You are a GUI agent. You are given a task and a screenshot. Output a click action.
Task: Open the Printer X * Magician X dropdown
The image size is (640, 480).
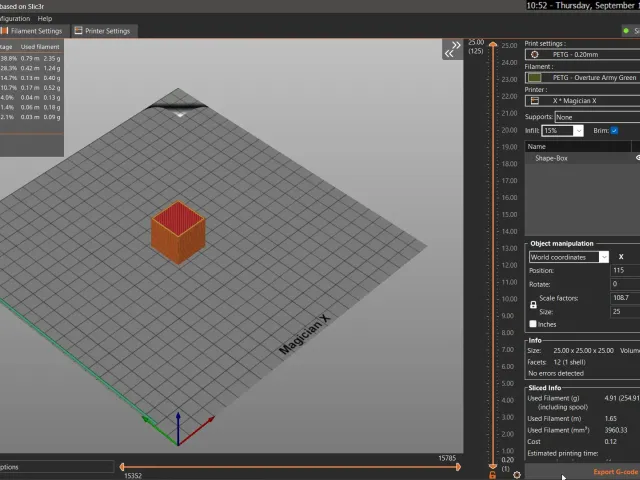(582, 101)
